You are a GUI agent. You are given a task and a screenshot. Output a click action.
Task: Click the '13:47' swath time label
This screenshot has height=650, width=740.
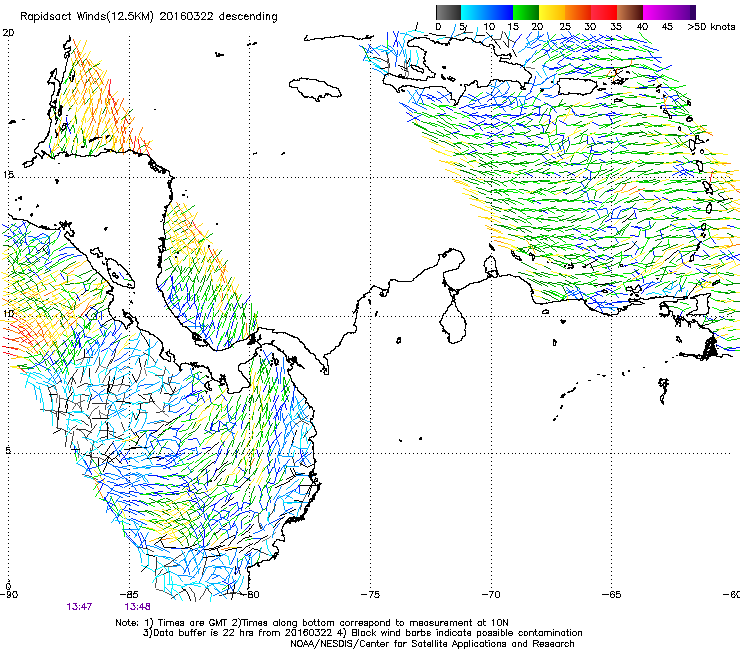79,606
